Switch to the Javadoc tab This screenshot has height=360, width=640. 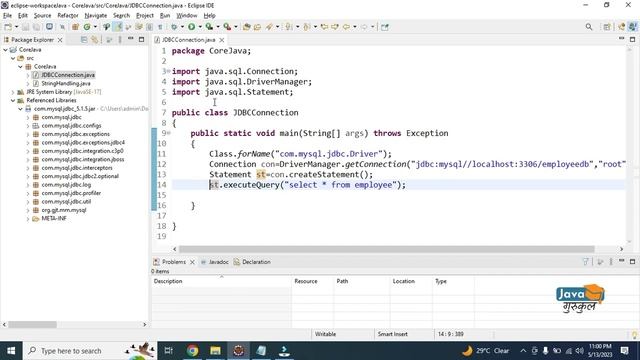[x=218, y=262]
